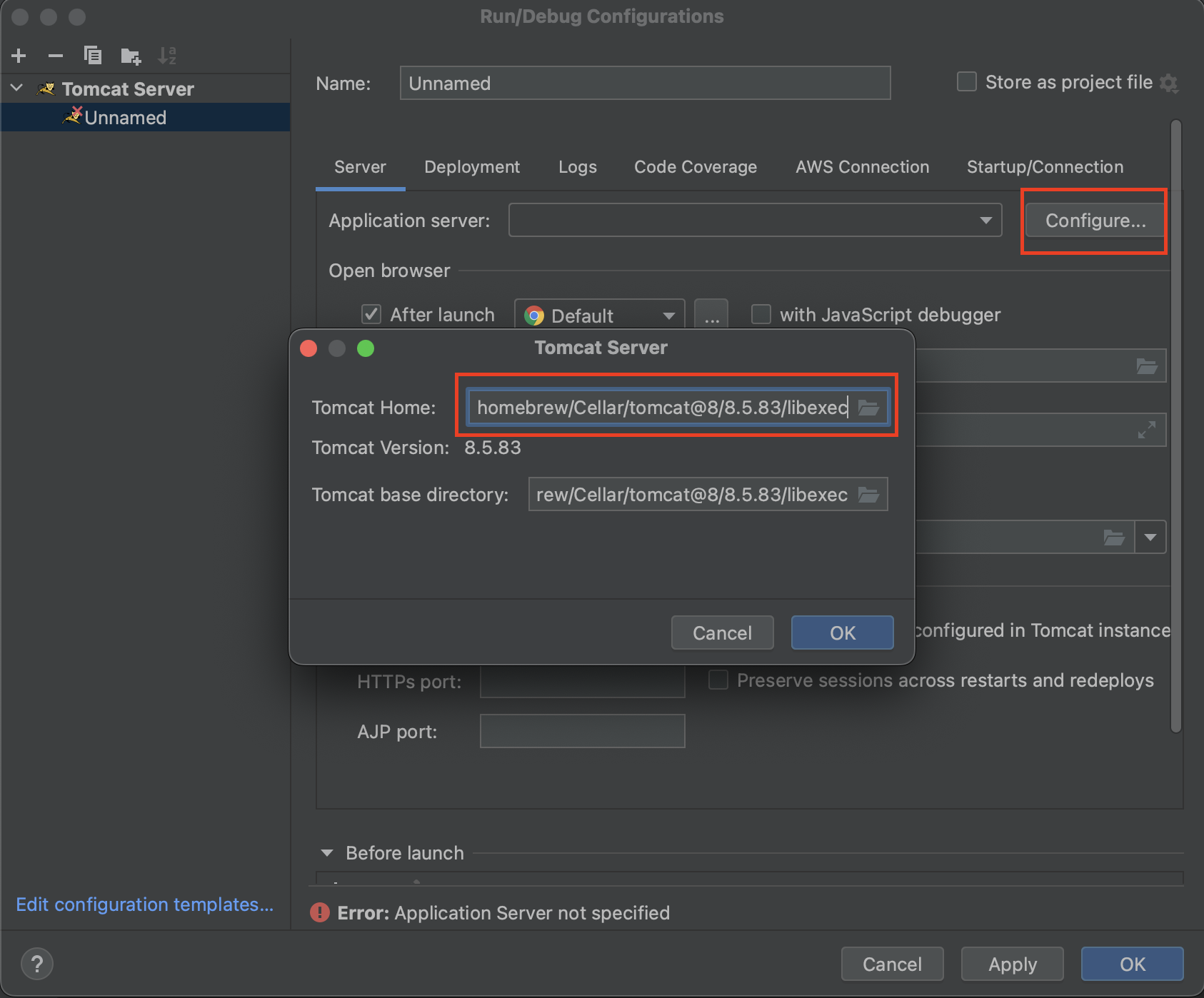Click Cancel in Run/Debug Configurations window
Viewport: 1204px width, 998px height.
coord(892,964)
